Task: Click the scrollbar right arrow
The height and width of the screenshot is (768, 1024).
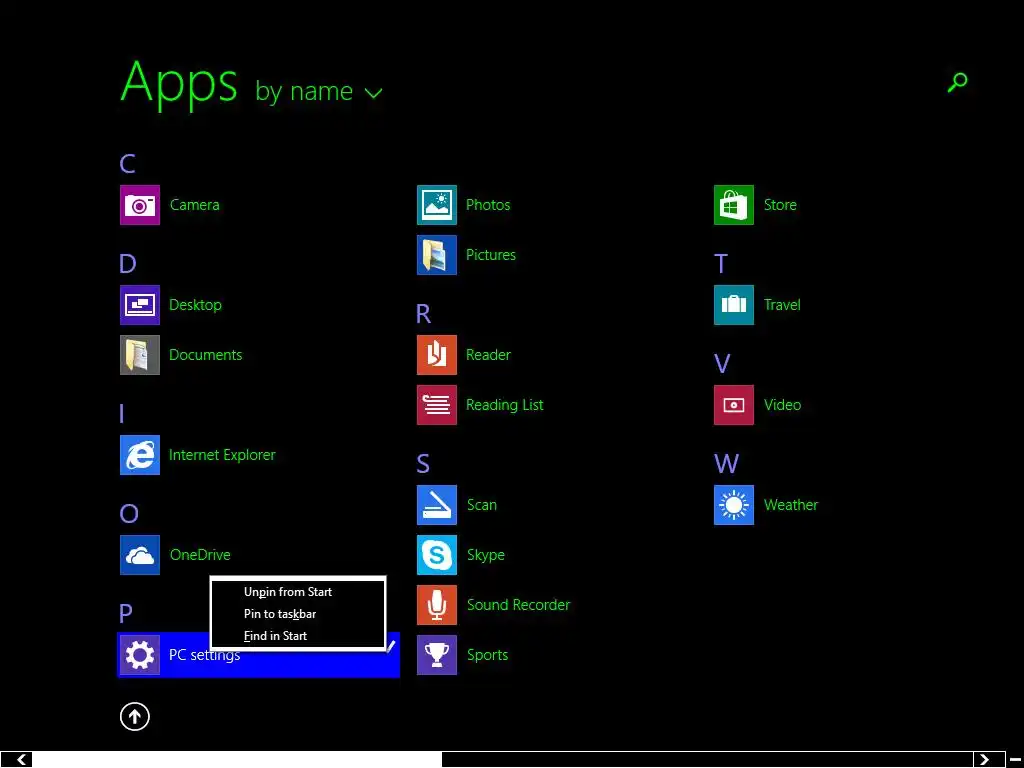Action: click(985, 760)
